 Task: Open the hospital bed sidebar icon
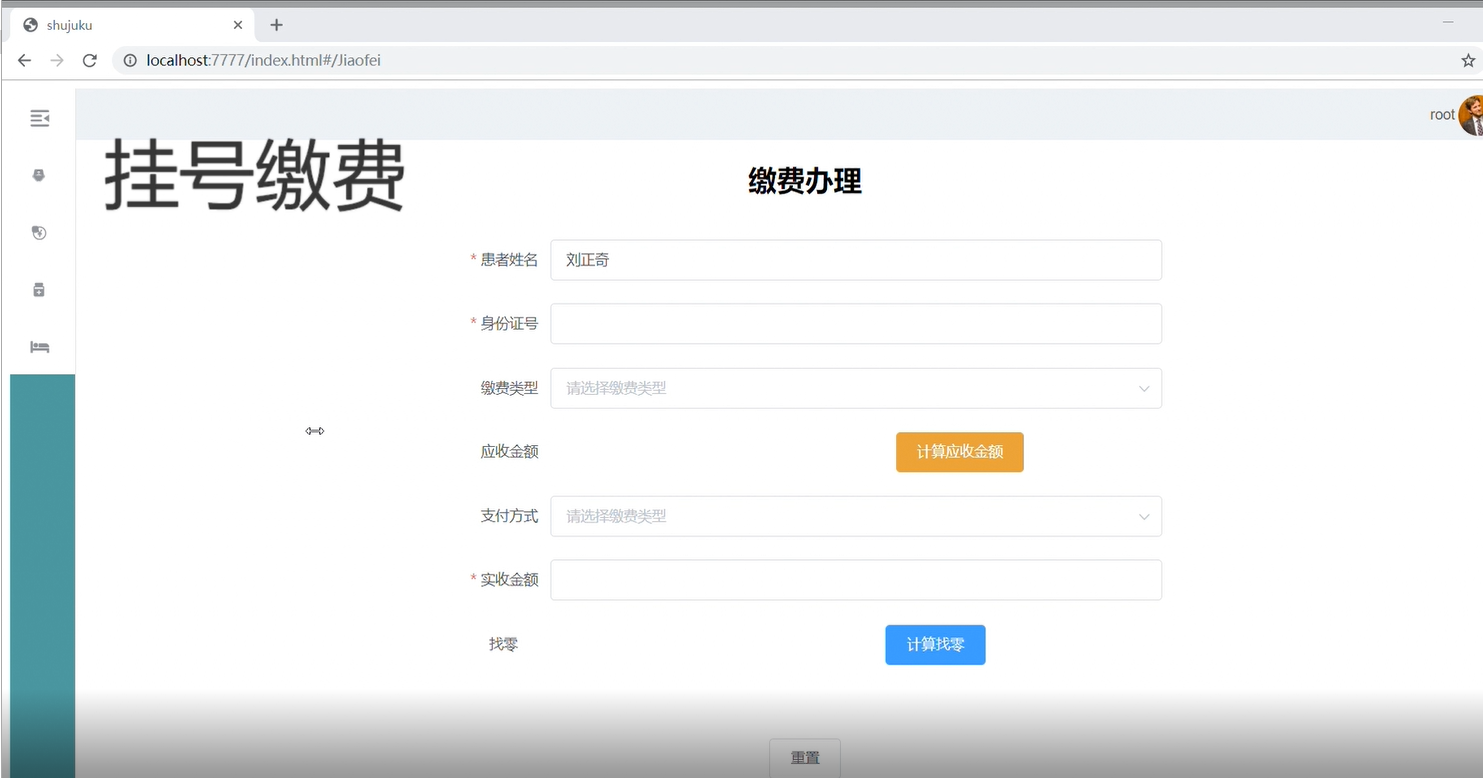point(39,347)
